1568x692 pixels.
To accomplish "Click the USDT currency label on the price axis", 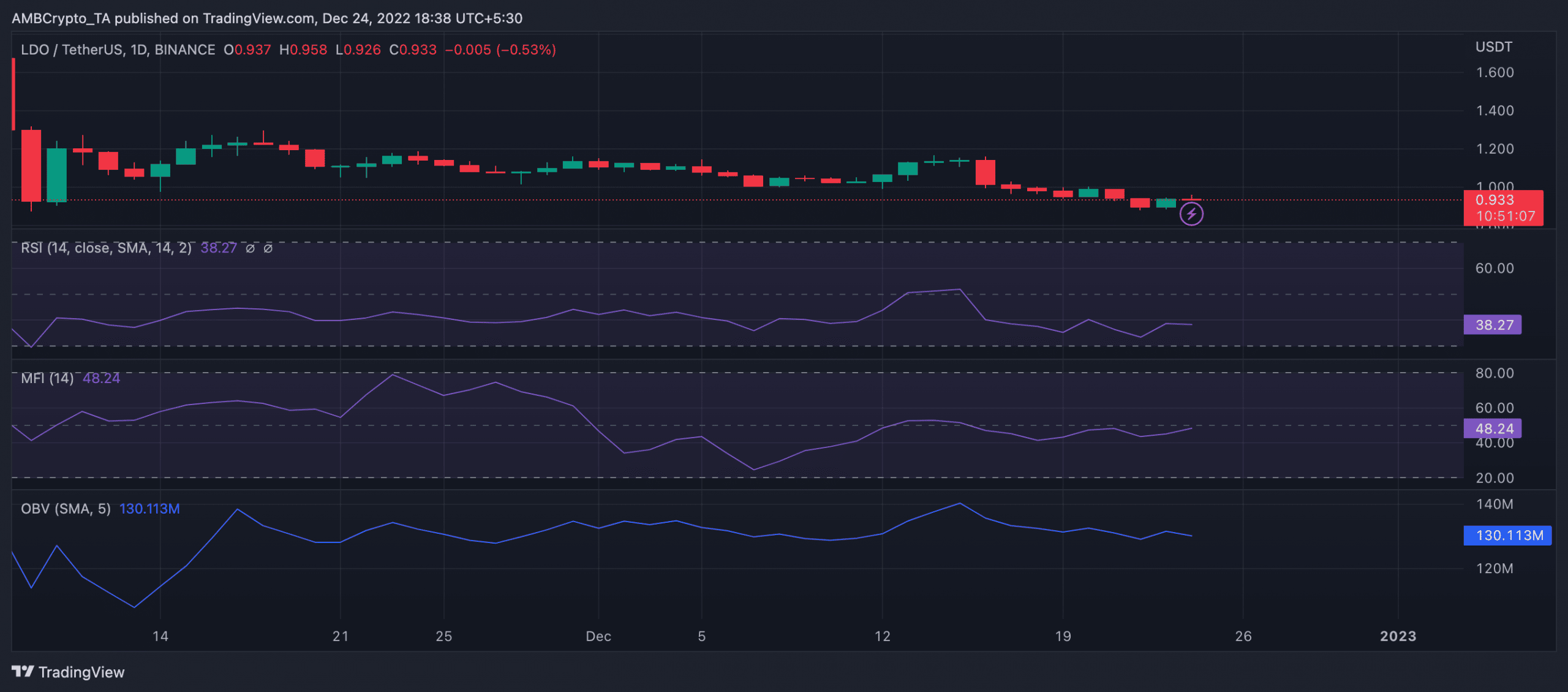I will [1493, 47].
